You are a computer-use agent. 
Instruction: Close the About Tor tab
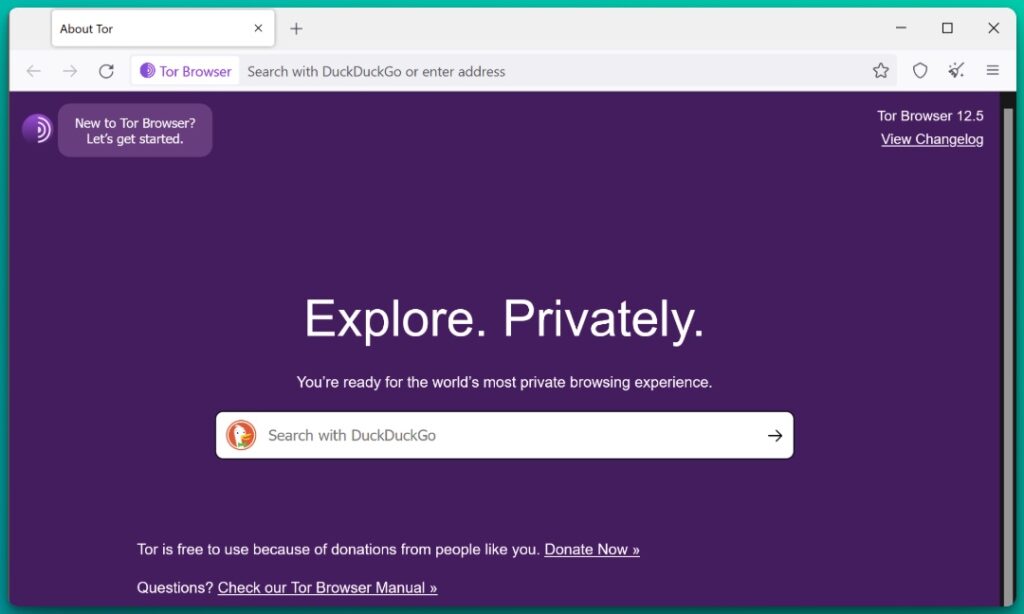(258, 29)
